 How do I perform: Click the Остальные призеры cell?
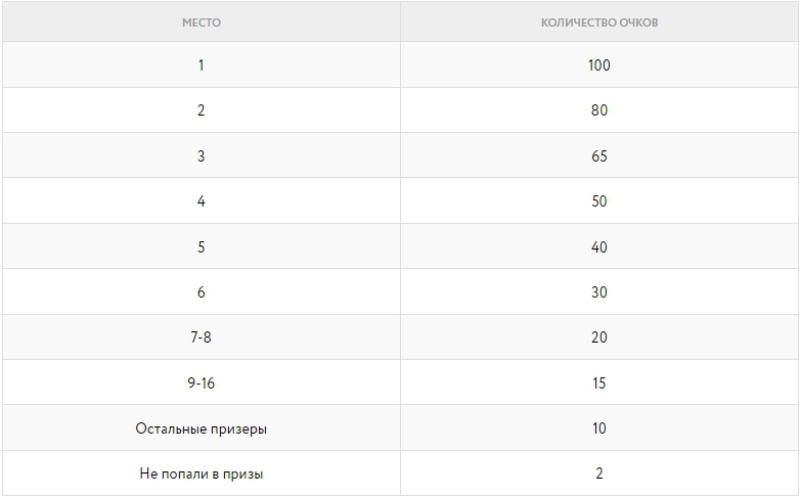200,429
